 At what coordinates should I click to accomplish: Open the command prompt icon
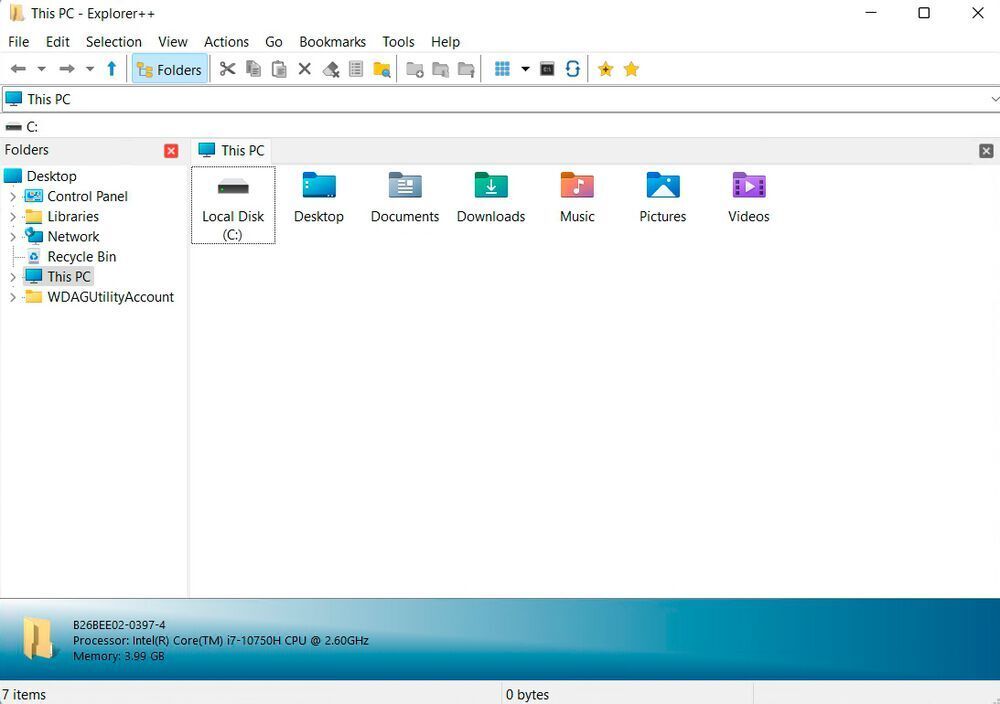pyautogui.click(x=547, y=69)
